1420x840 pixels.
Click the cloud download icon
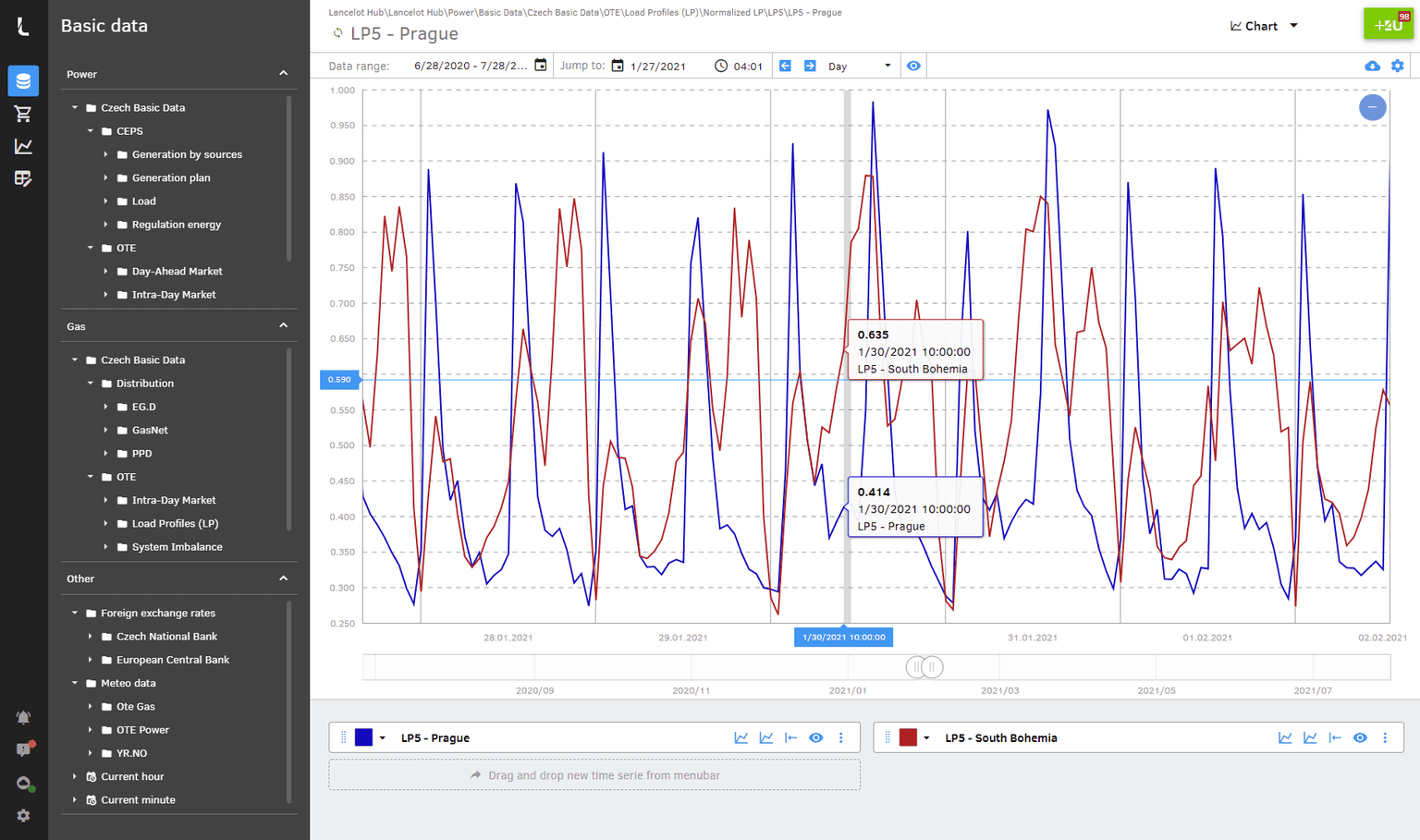[1372, 66]
